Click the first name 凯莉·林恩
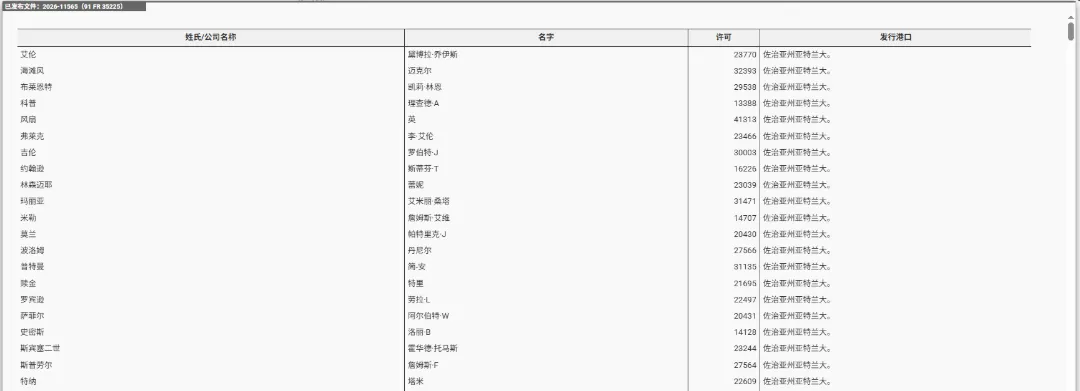The image size is (1080, 391). (x=425, y=87)
